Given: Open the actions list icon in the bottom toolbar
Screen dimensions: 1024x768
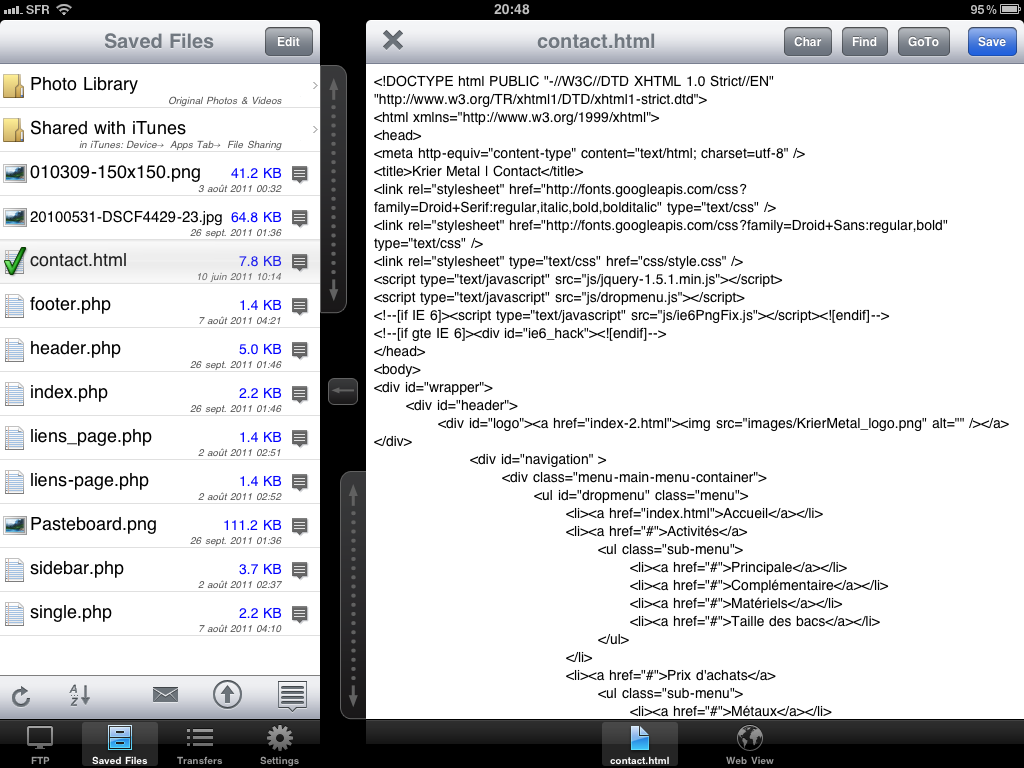Looking at the screenshot, I should [292, 695].
